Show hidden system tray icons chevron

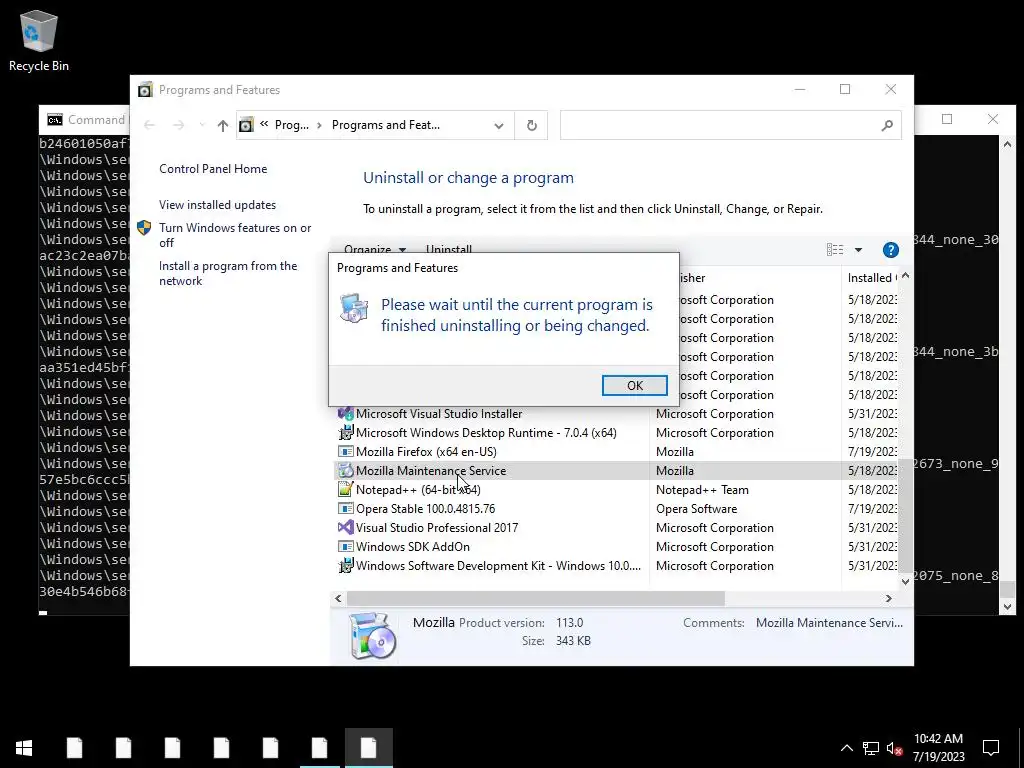[x=846, y=748]
